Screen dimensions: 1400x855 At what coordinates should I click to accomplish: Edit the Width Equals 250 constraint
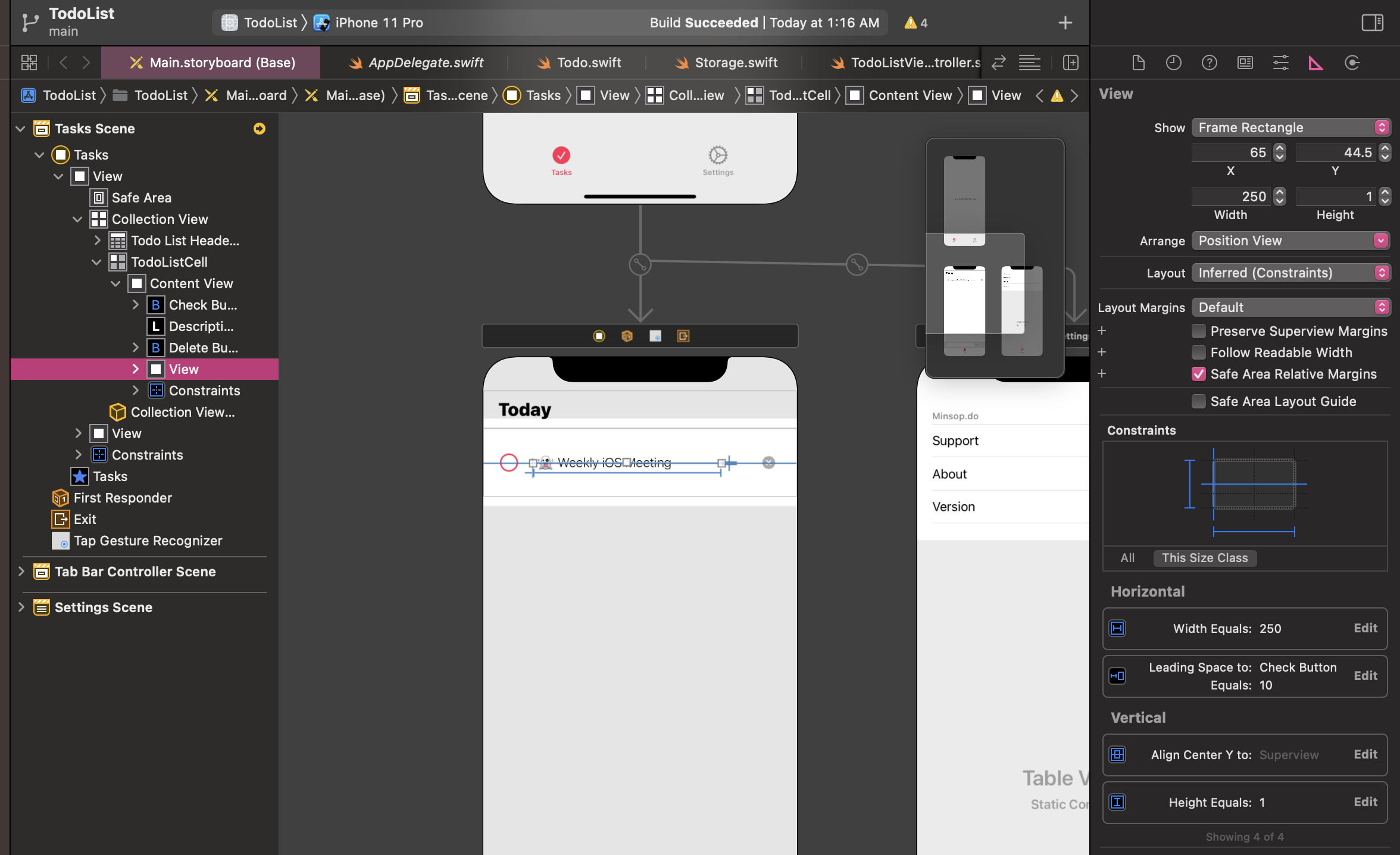point(1365,628)
